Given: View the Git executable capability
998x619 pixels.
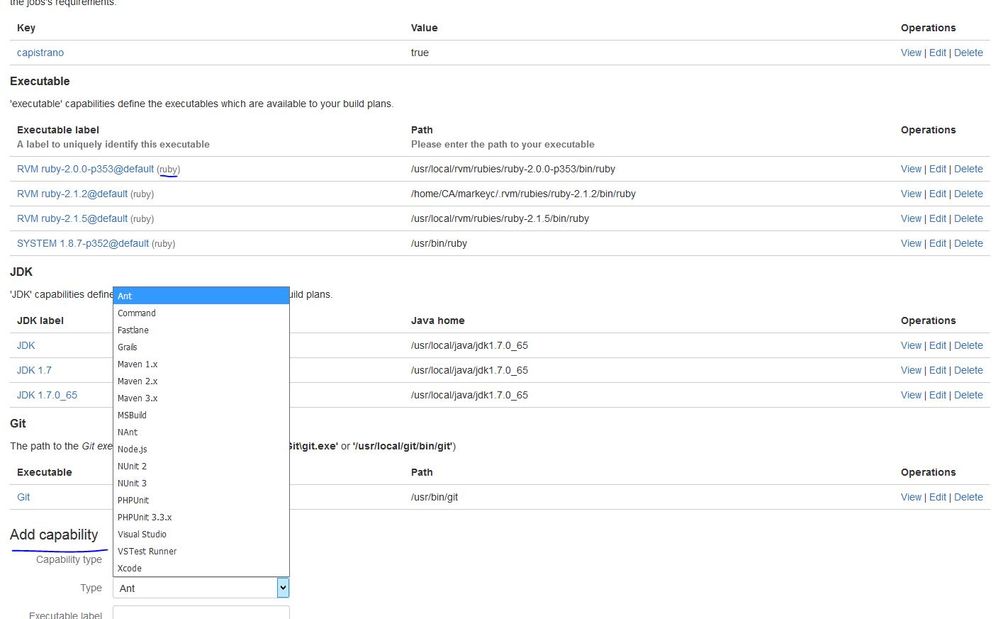Looking at the screenshot, I should [x=911, y=497].
